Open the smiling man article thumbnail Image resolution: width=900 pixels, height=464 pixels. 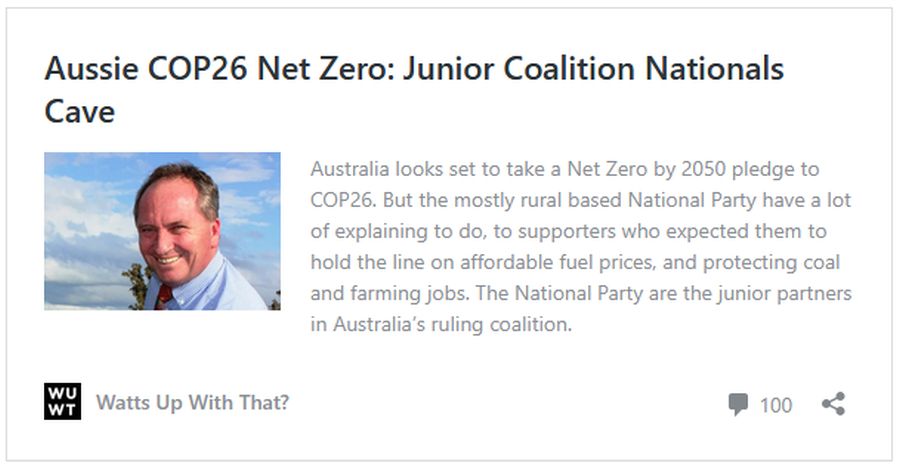[162, 231]
